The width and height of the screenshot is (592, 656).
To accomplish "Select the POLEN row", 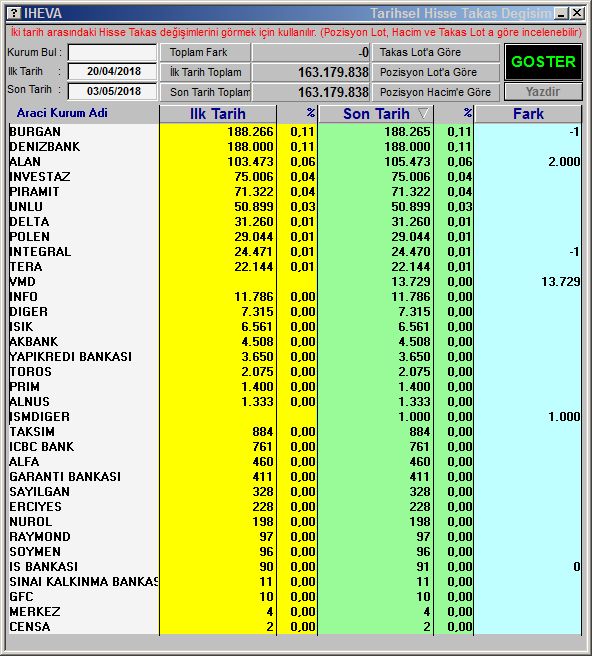I will tap(295, 237).
